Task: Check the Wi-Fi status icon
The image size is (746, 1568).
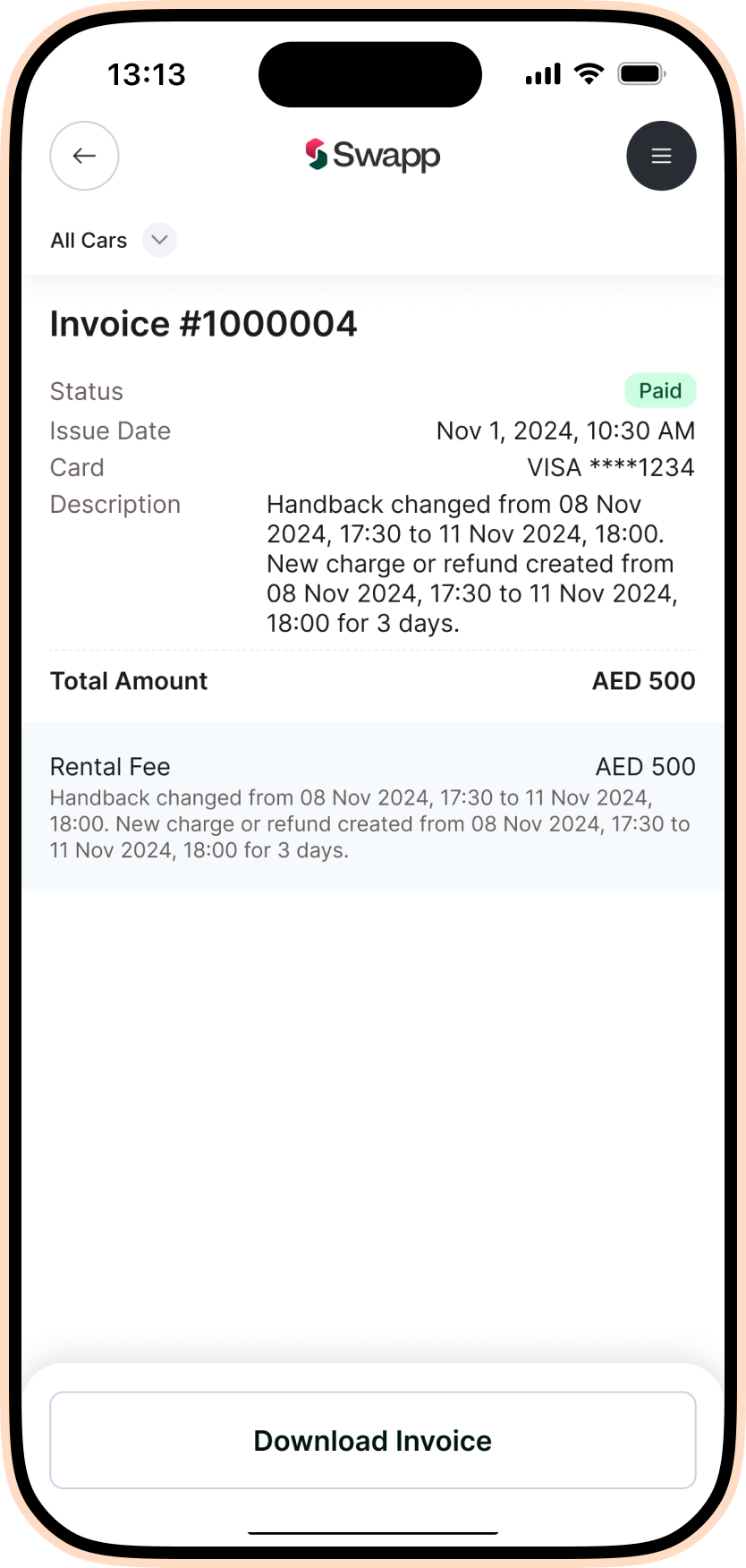Action: [589, 73]
